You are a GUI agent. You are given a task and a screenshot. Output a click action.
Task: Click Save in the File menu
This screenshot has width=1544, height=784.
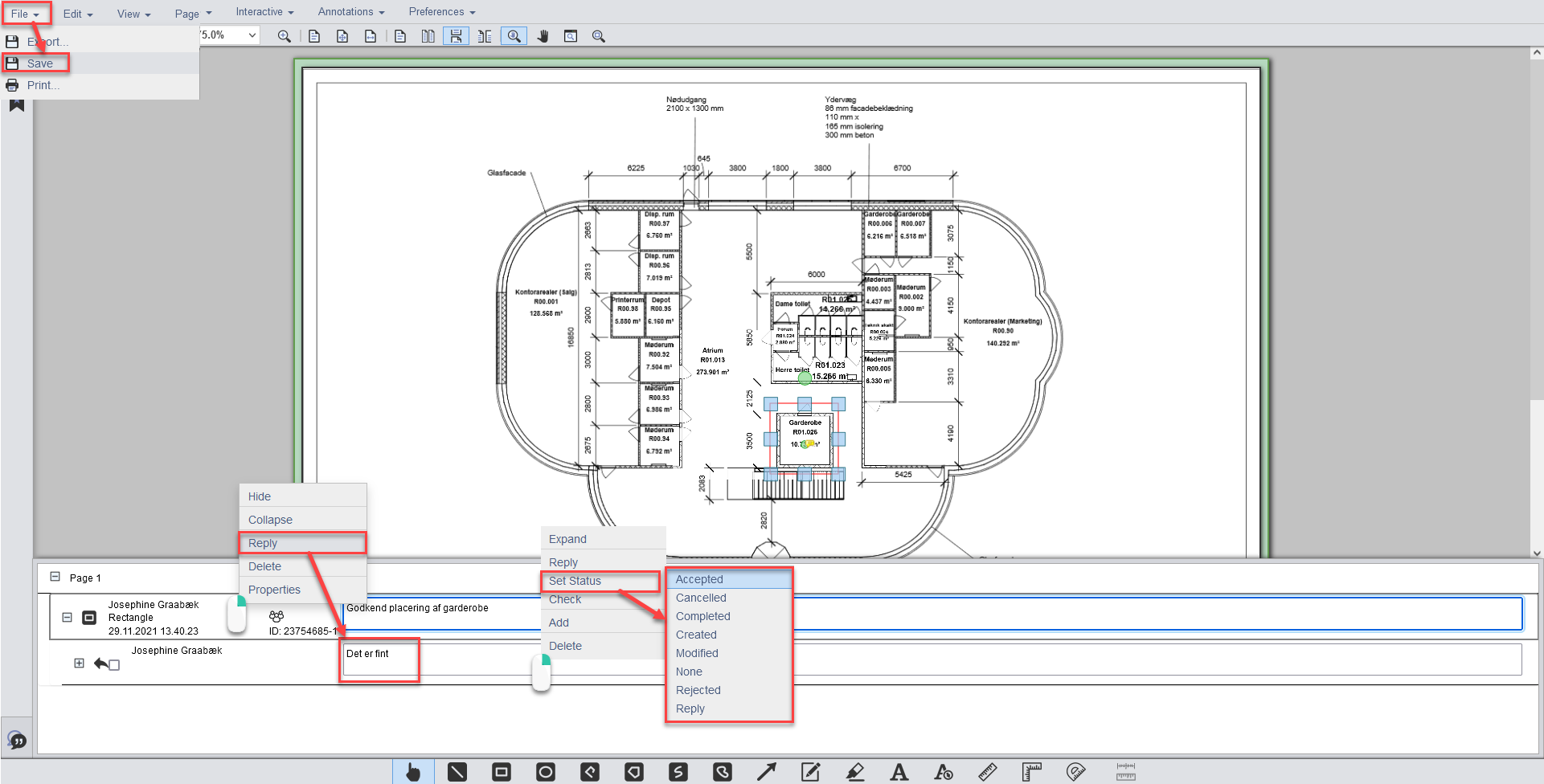click(39, 63)
